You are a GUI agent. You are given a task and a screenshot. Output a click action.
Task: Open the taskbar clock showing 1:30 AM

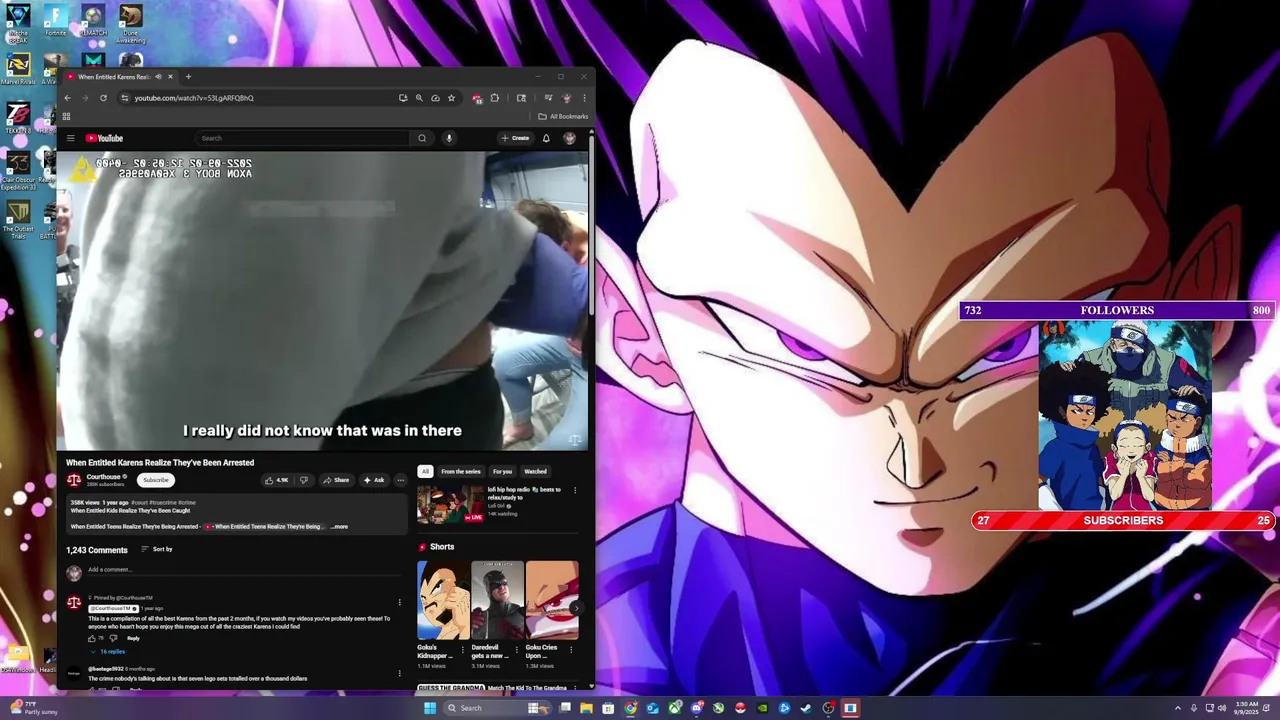click(x=1246, y=708)
